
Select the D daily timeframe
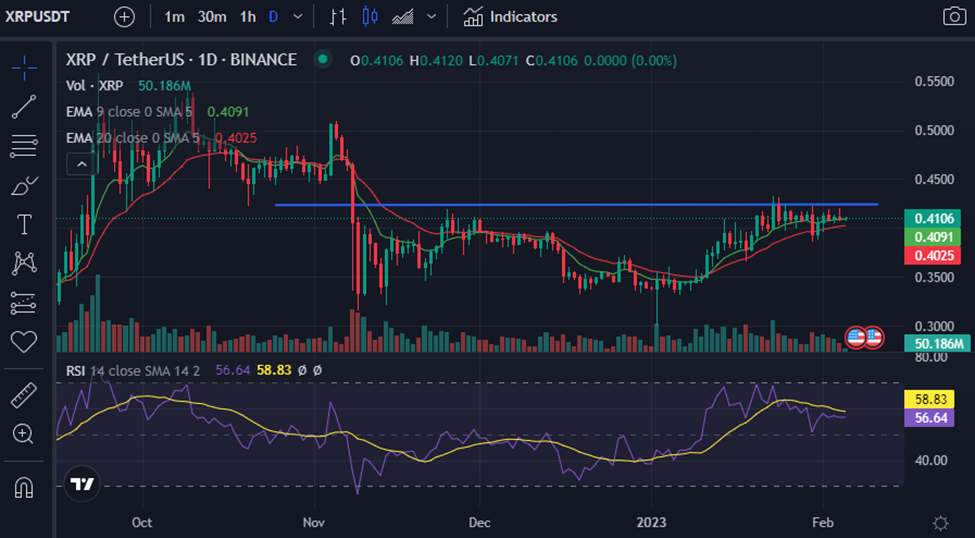[x=273, y=17]
